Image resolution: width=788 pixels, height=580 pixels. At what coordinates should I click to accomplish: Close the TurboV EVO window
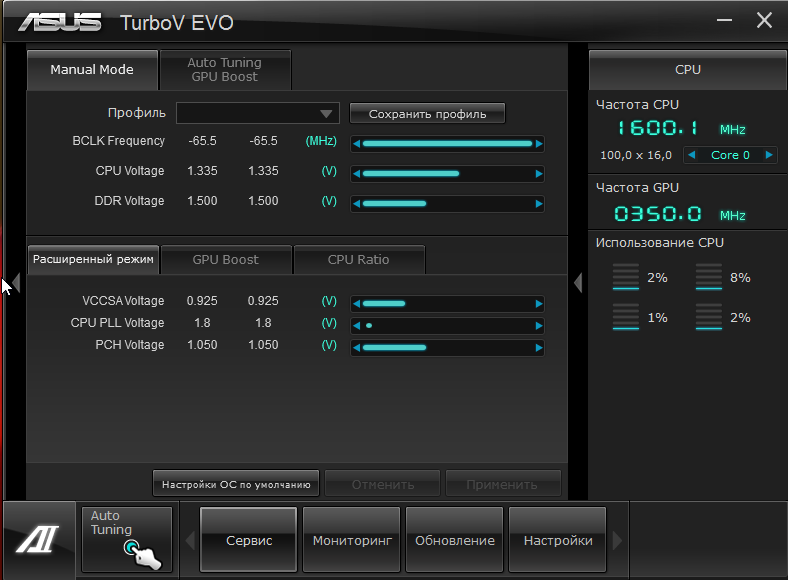764,20
